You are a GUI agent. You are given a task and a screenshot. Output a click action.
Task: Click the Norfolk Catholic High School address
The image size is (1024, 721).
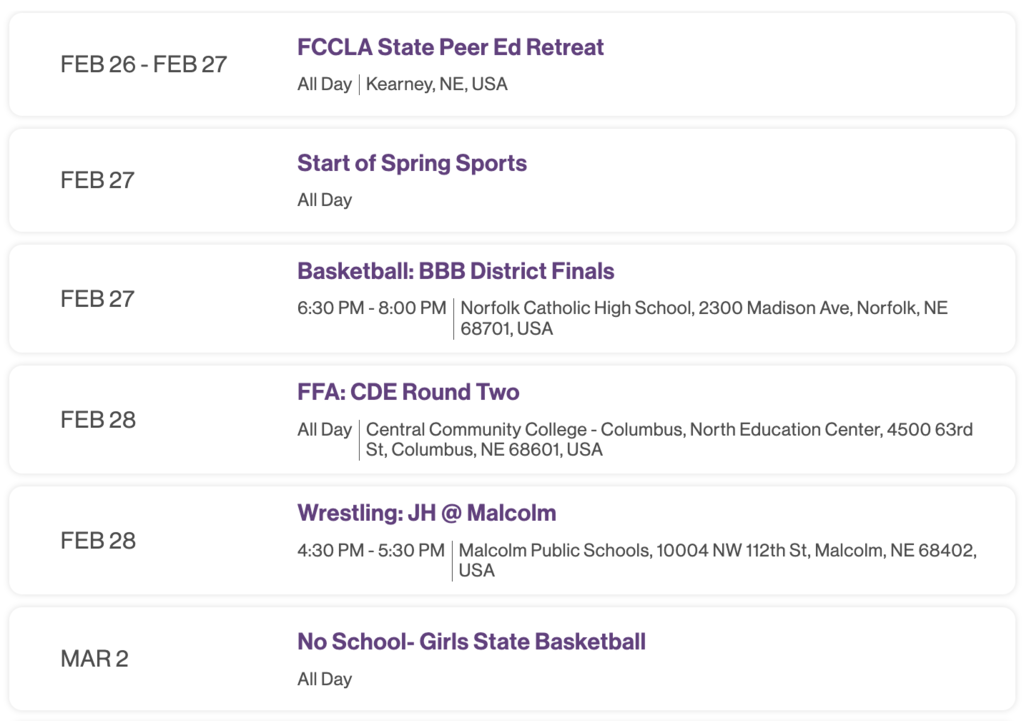[704, 318]
